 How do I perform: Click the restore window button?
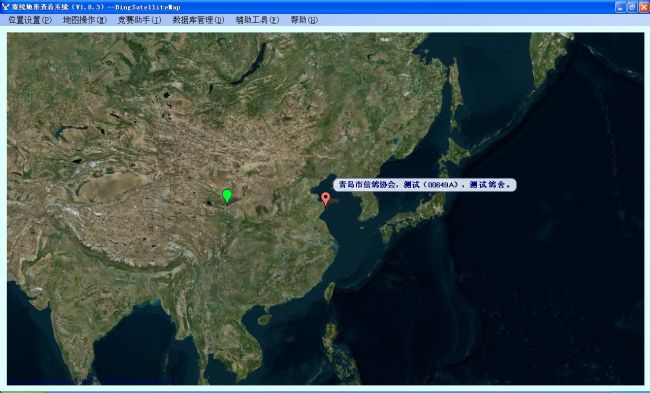pos(632,7)
